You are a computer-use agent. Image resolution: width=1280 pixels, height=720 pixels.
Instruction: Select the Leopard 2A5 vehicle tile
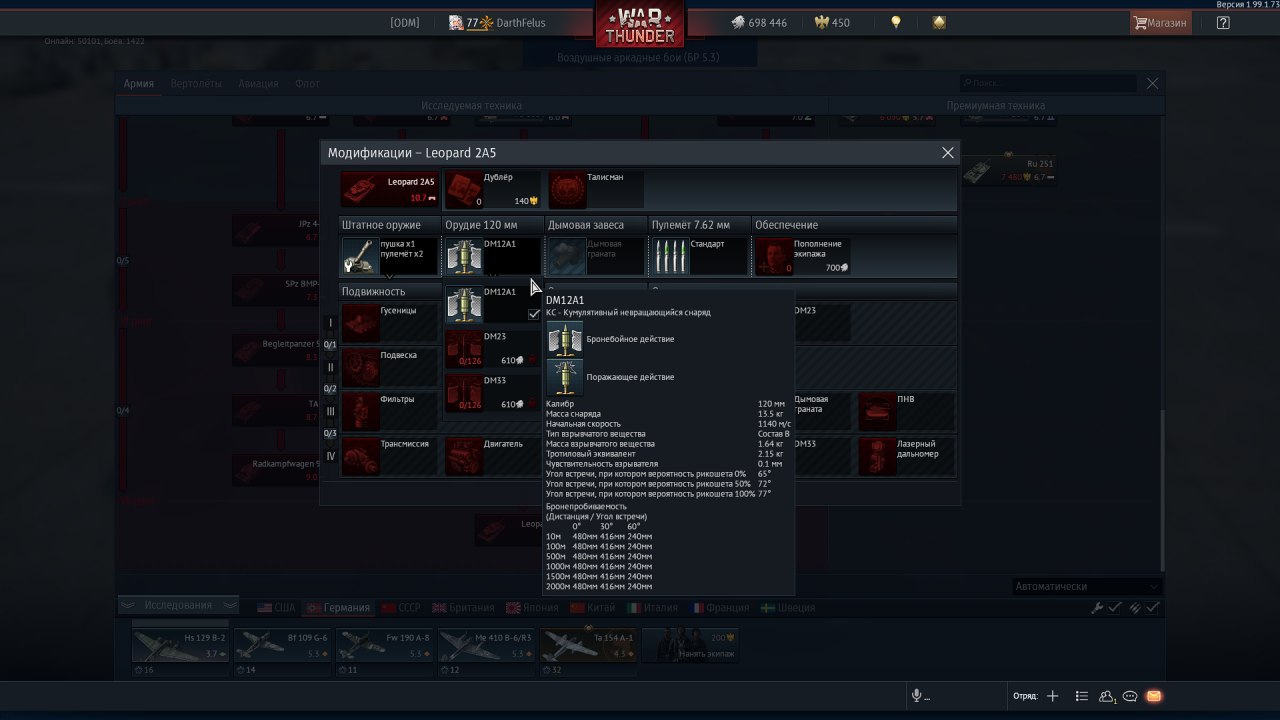point(389,190)
